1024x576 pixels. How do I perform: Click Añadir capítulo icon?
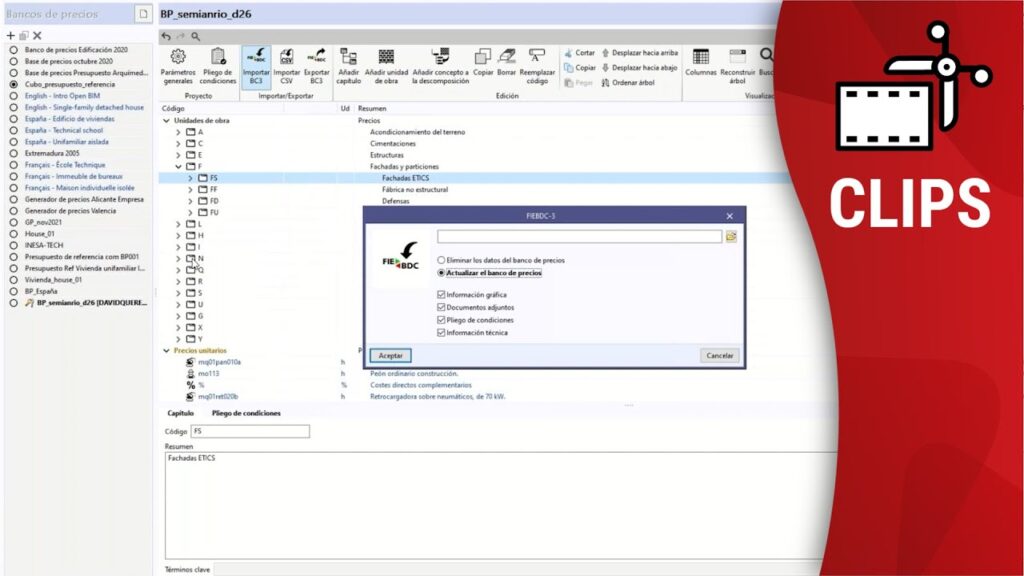(x=348, y=58)
